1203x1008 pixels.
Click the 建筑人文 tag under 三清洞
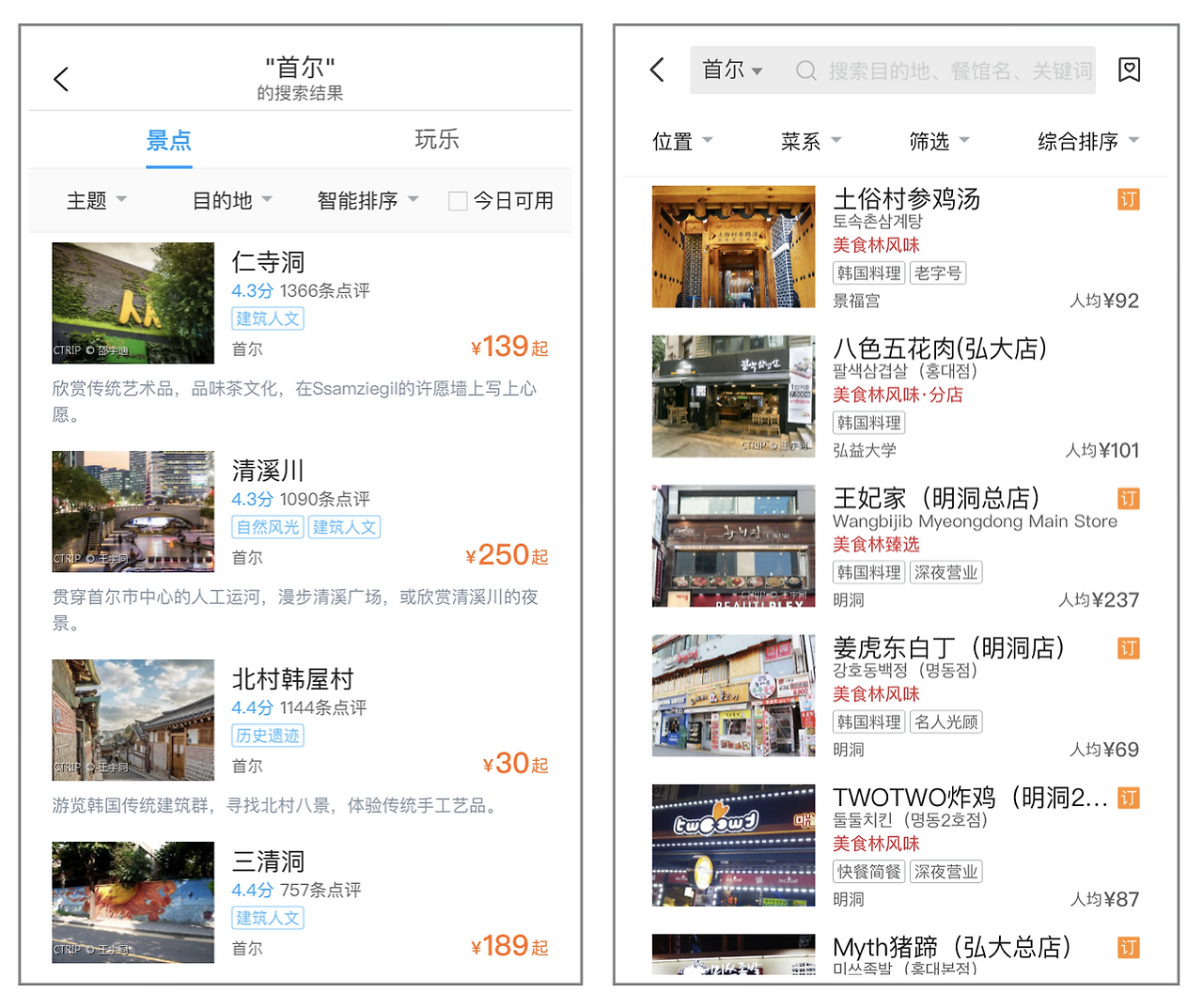(268, 918)
